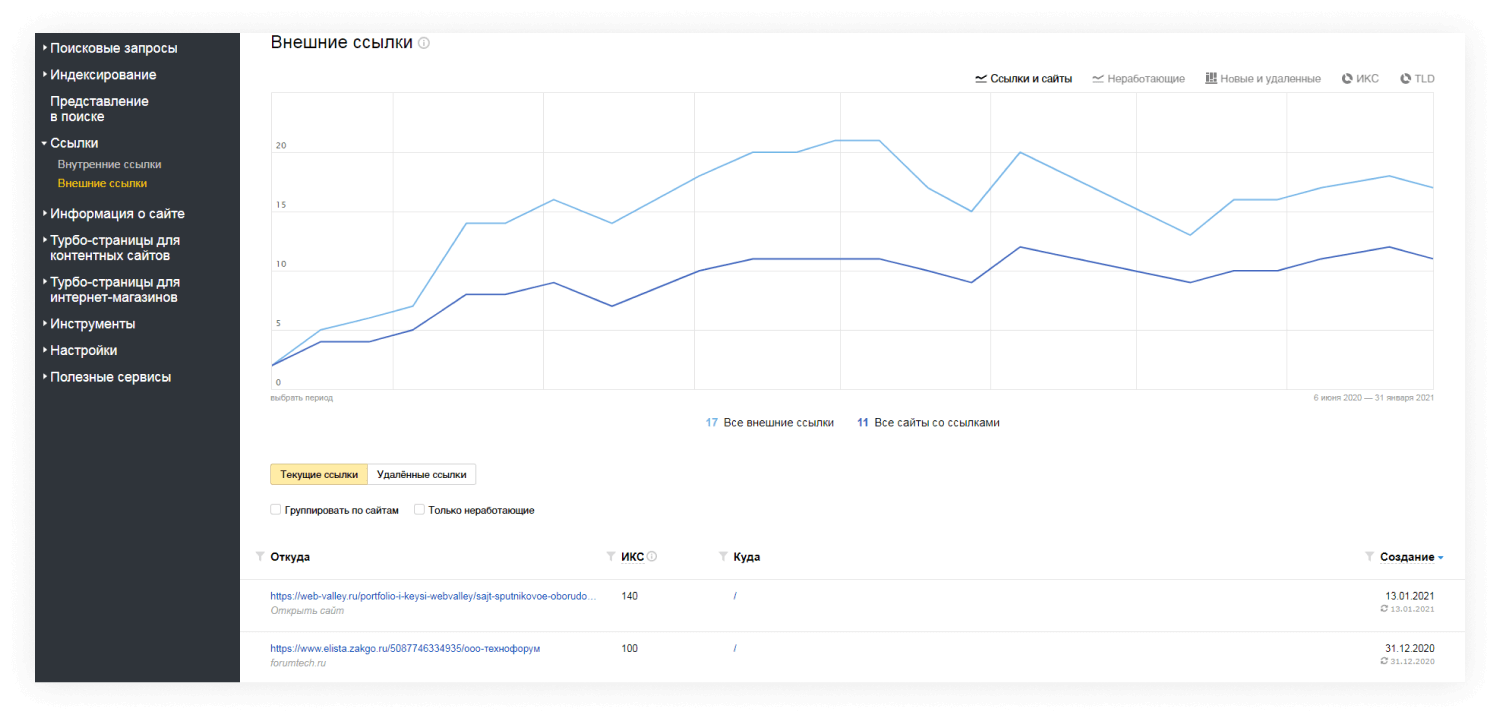Switch to Удалённые ссылки tab
This screenshot has height=720, width=1500.
pos(421,474)
